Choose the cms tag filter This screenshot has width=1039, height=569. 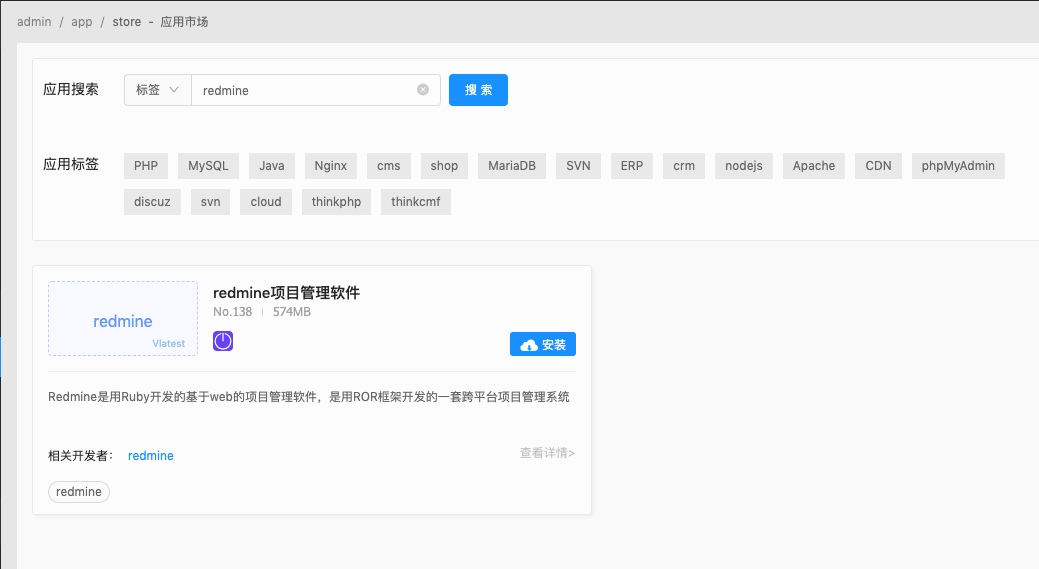tap(389, 166)
